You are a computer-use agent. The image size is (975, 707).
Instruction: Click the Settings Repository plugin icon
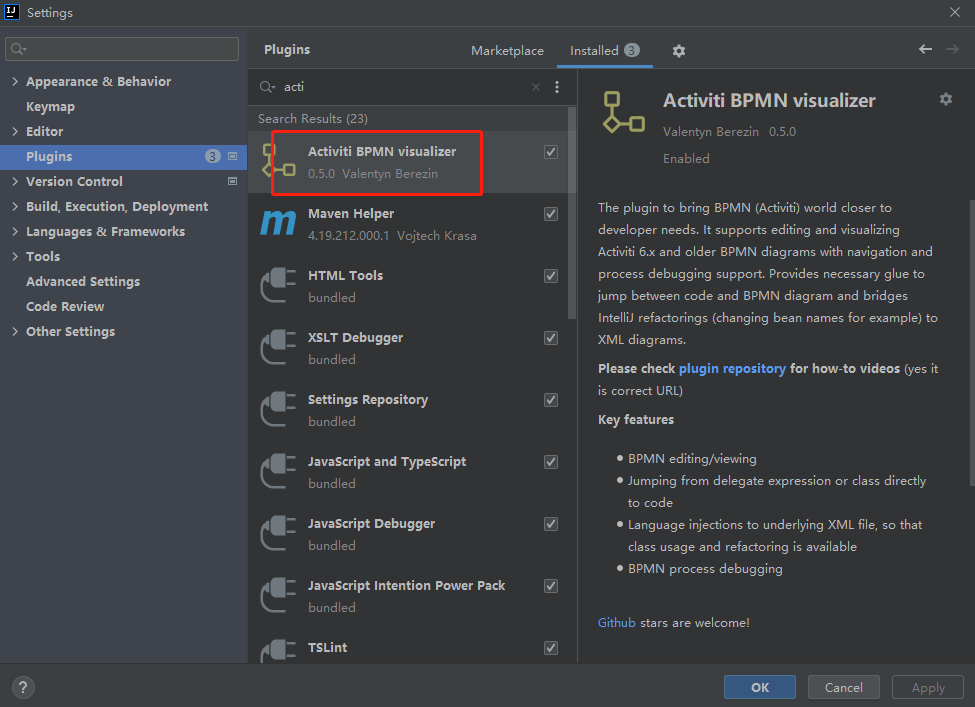point(278,409)
